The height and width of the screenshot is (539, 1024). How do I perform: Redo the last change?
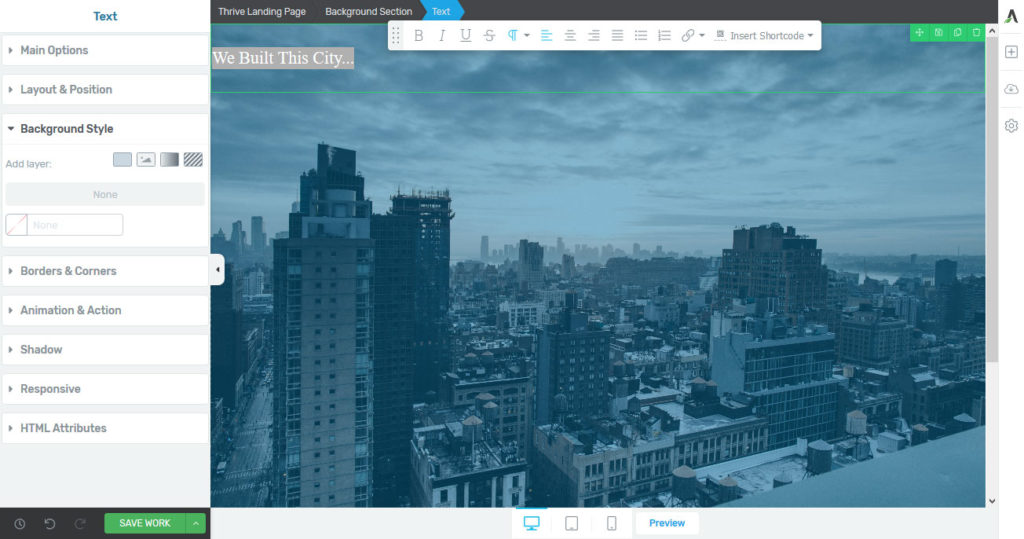(80, 524)
